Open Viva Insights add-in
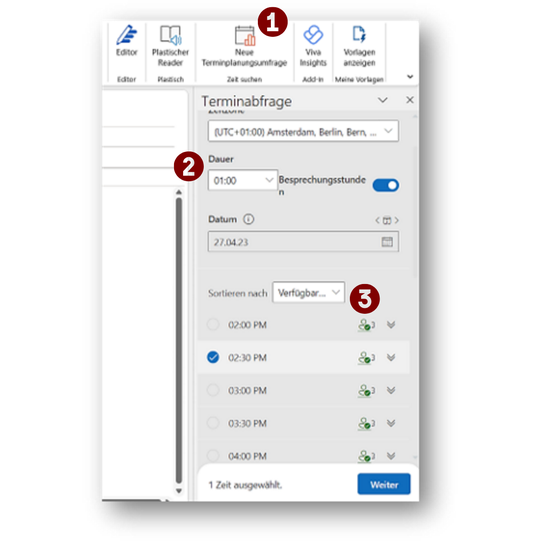This screenshot has height=541, width=541. (x=313, y=46)
